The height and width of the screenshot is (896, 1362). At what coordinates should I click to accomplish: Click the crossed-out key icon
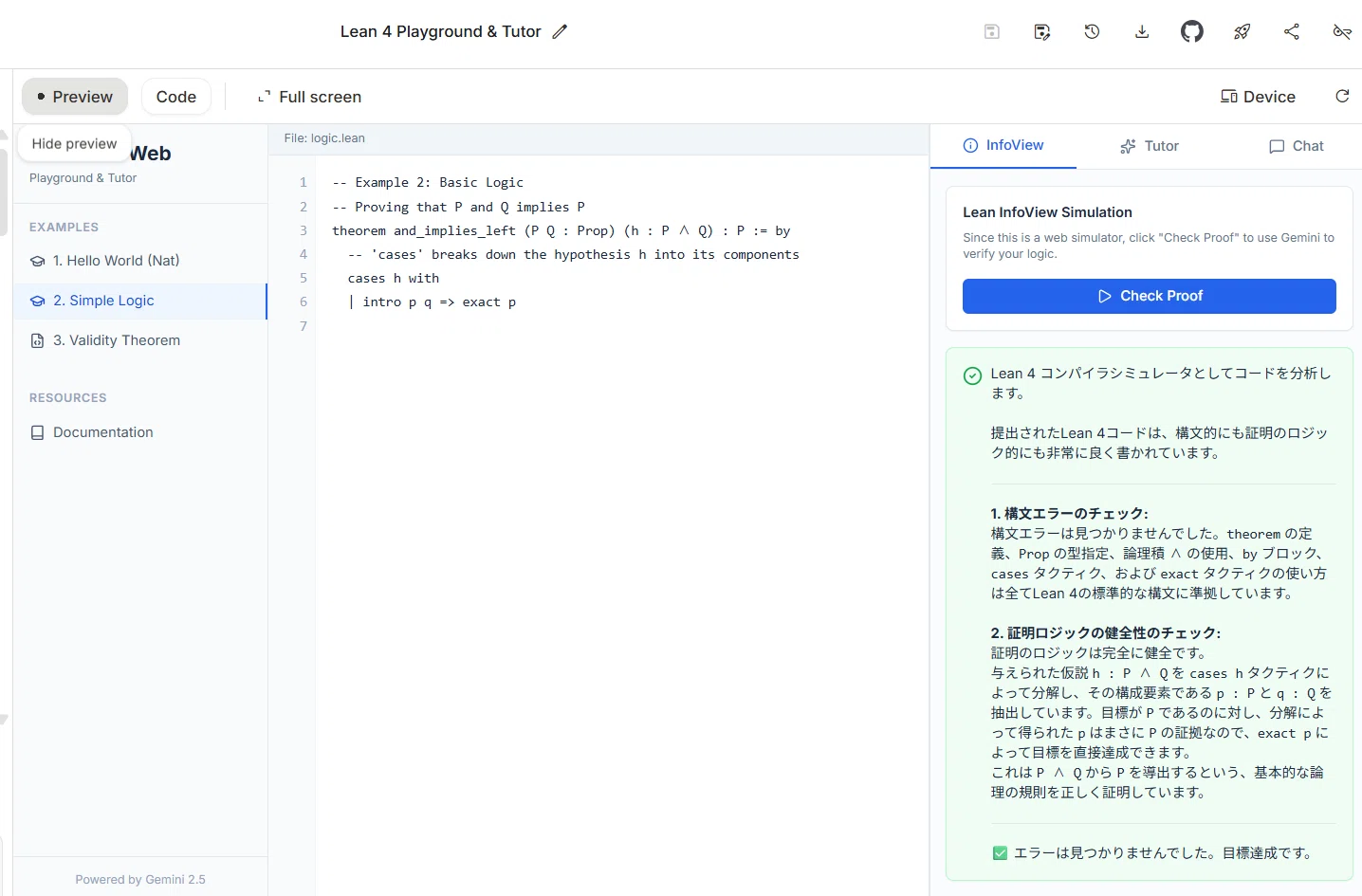coord(1342,31)
